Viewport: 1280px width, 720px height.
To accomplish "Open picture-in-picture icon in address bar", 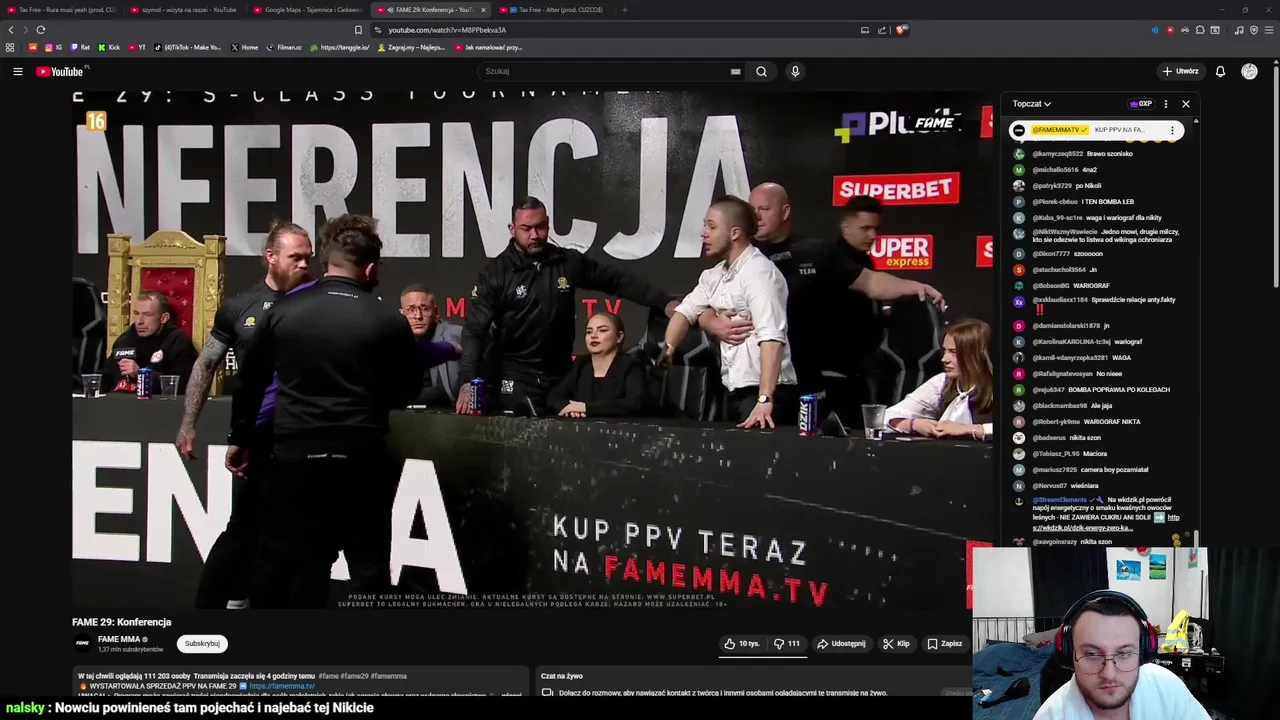I will (x=865, y=30).
